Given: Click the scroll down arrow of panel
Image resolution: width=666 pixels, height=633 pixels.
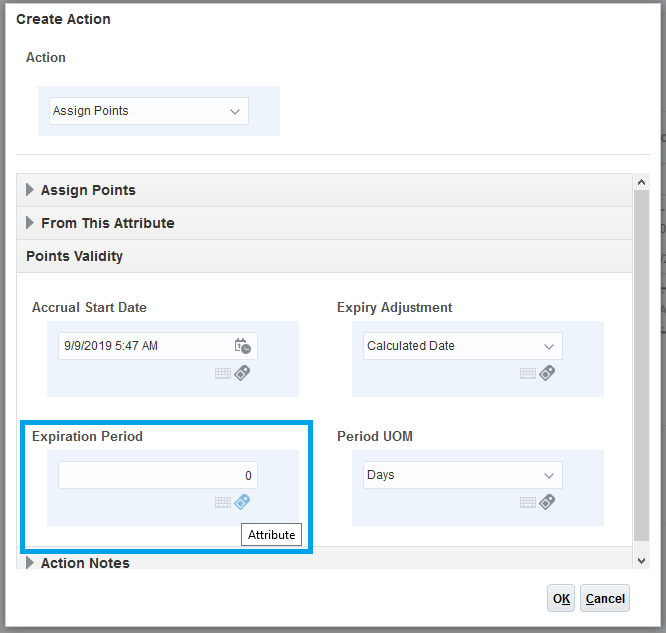Looking at the screenshot, I should coord(641,561).
